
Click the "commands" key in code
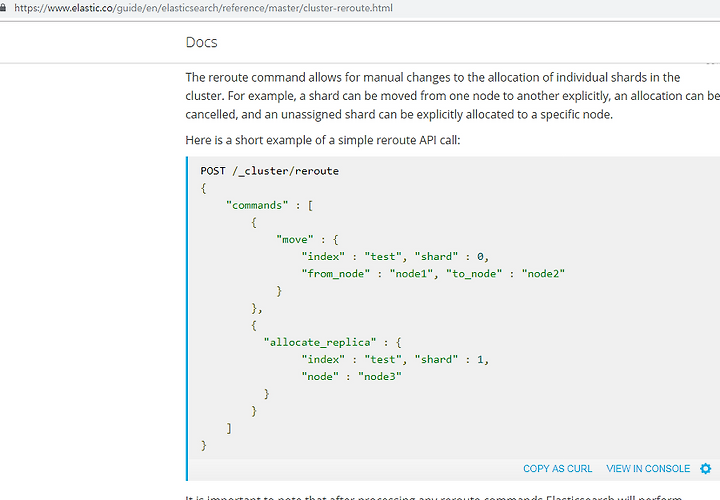(257, 205)
